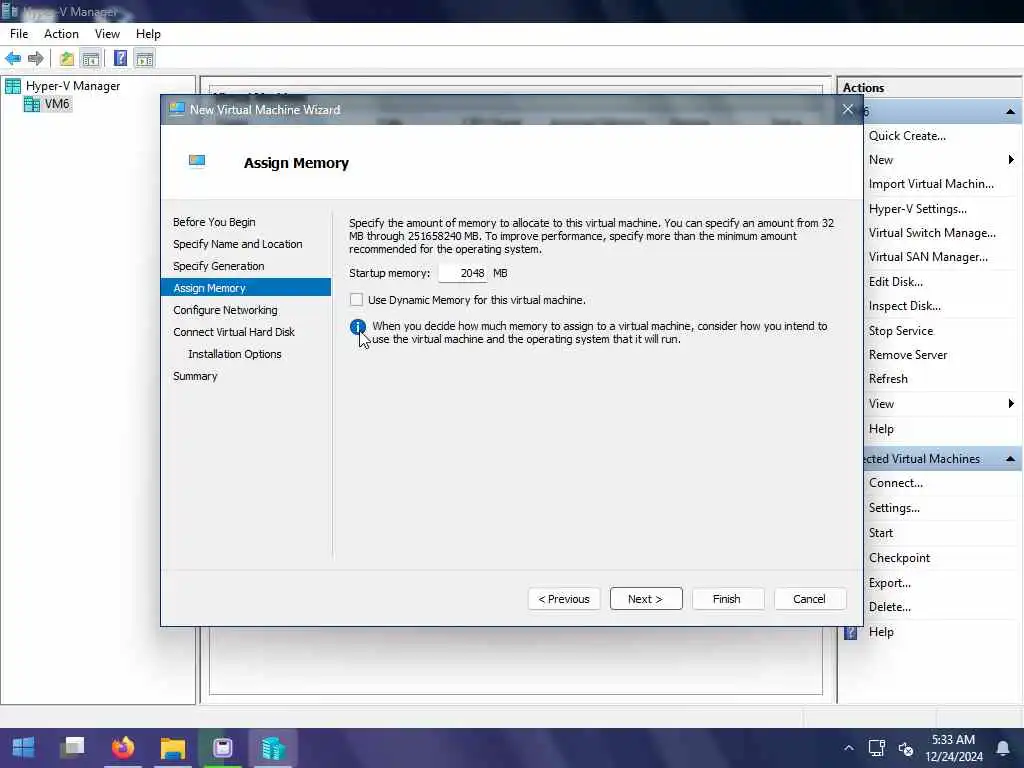Click Stop Service action

click(901, 331)
